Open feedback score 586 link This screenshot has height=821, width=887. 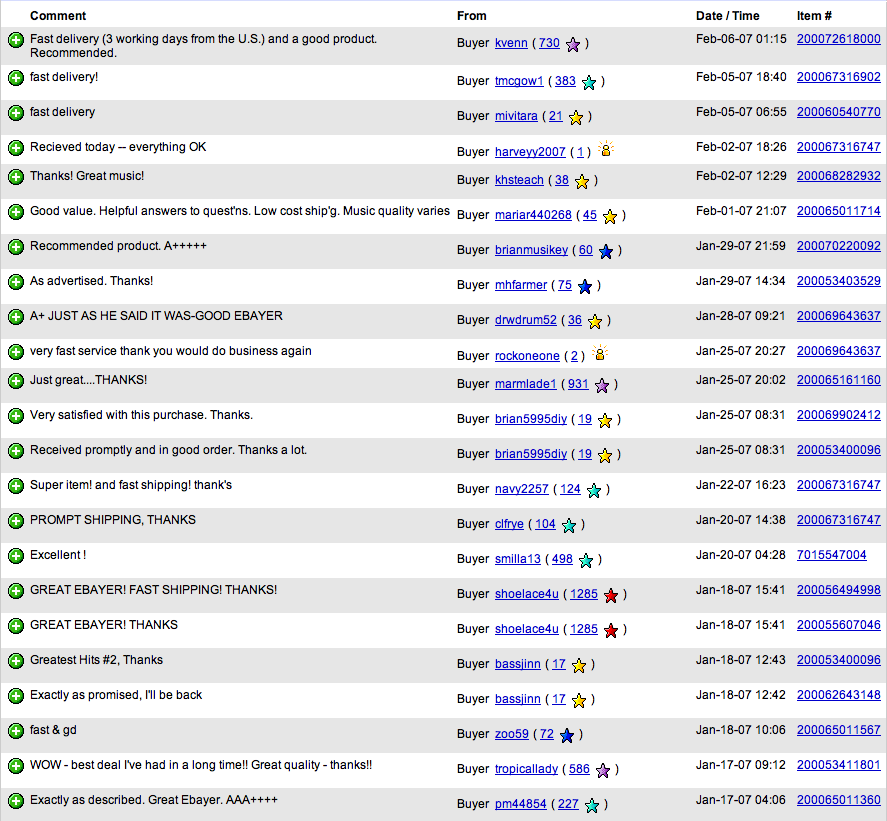[579, 769]
